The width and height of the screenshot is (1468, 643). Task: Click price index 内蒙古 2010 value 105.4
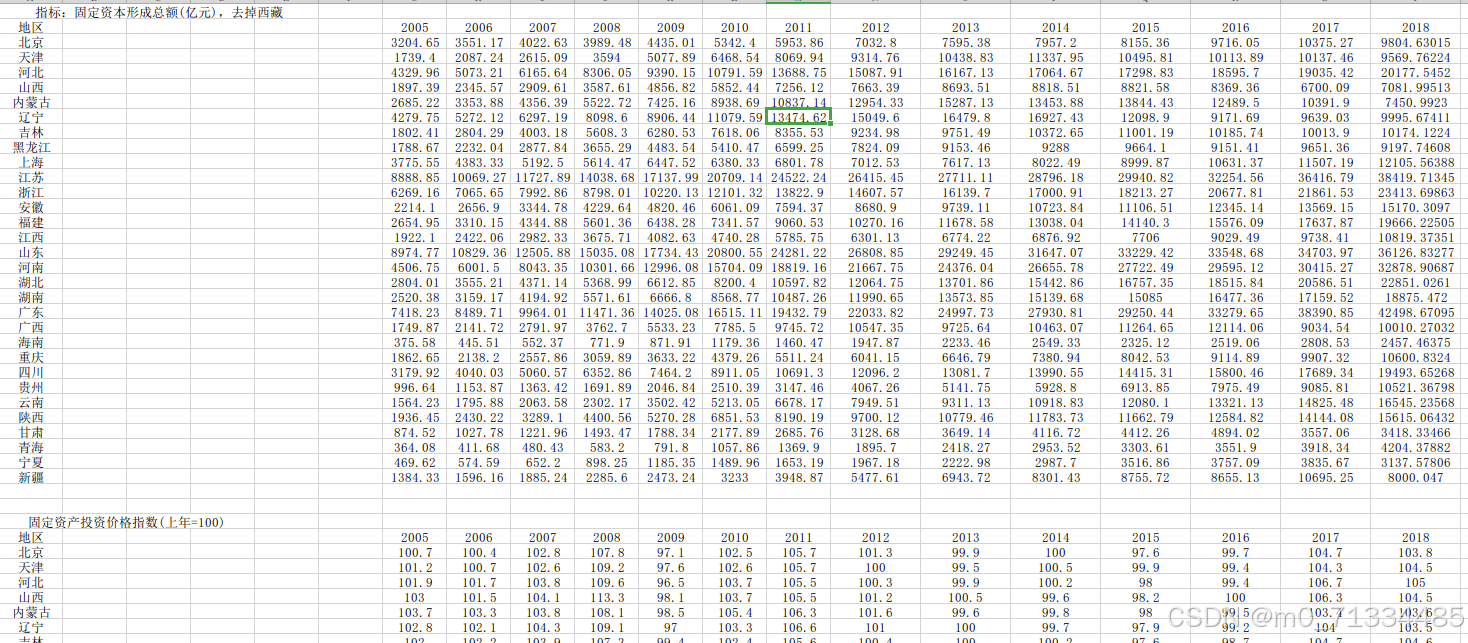pyautogui.click(x=735, y=612)
